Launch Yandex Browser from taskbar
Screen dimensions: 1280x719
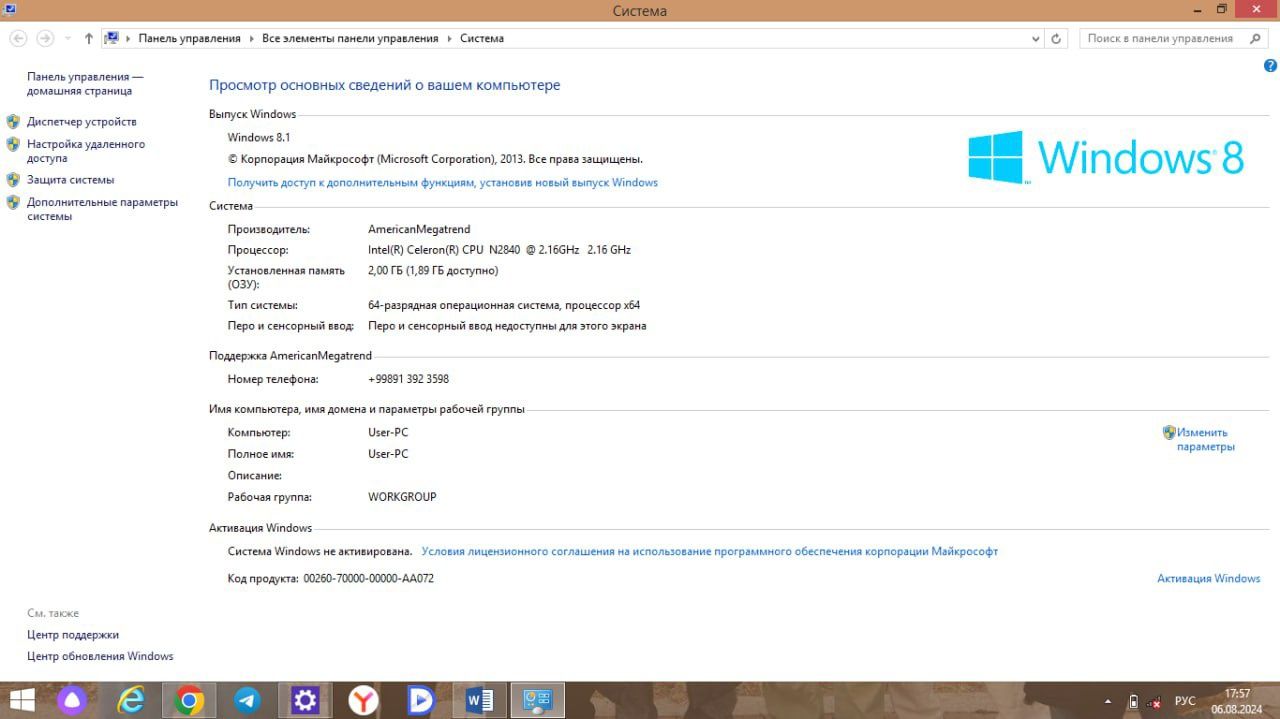(363, 700)
